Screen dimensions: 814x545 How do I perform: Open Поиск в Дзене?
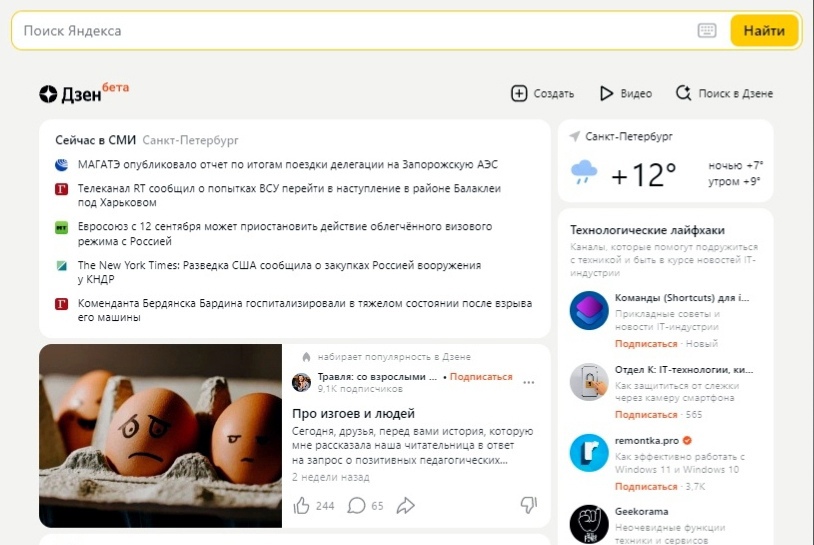(724, 94)
